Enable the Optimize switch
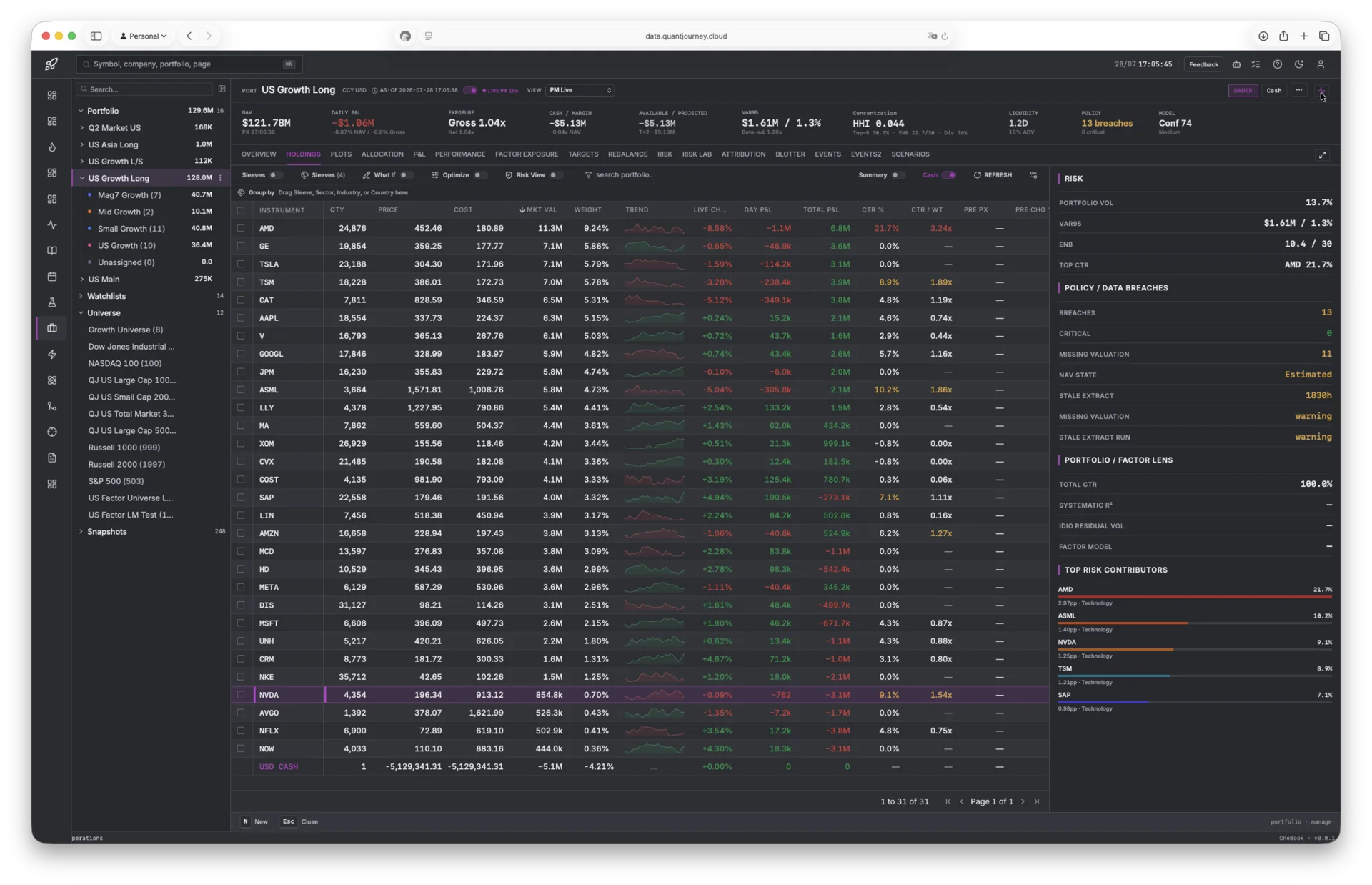1372x885 pixels. [x=479, y=175]
